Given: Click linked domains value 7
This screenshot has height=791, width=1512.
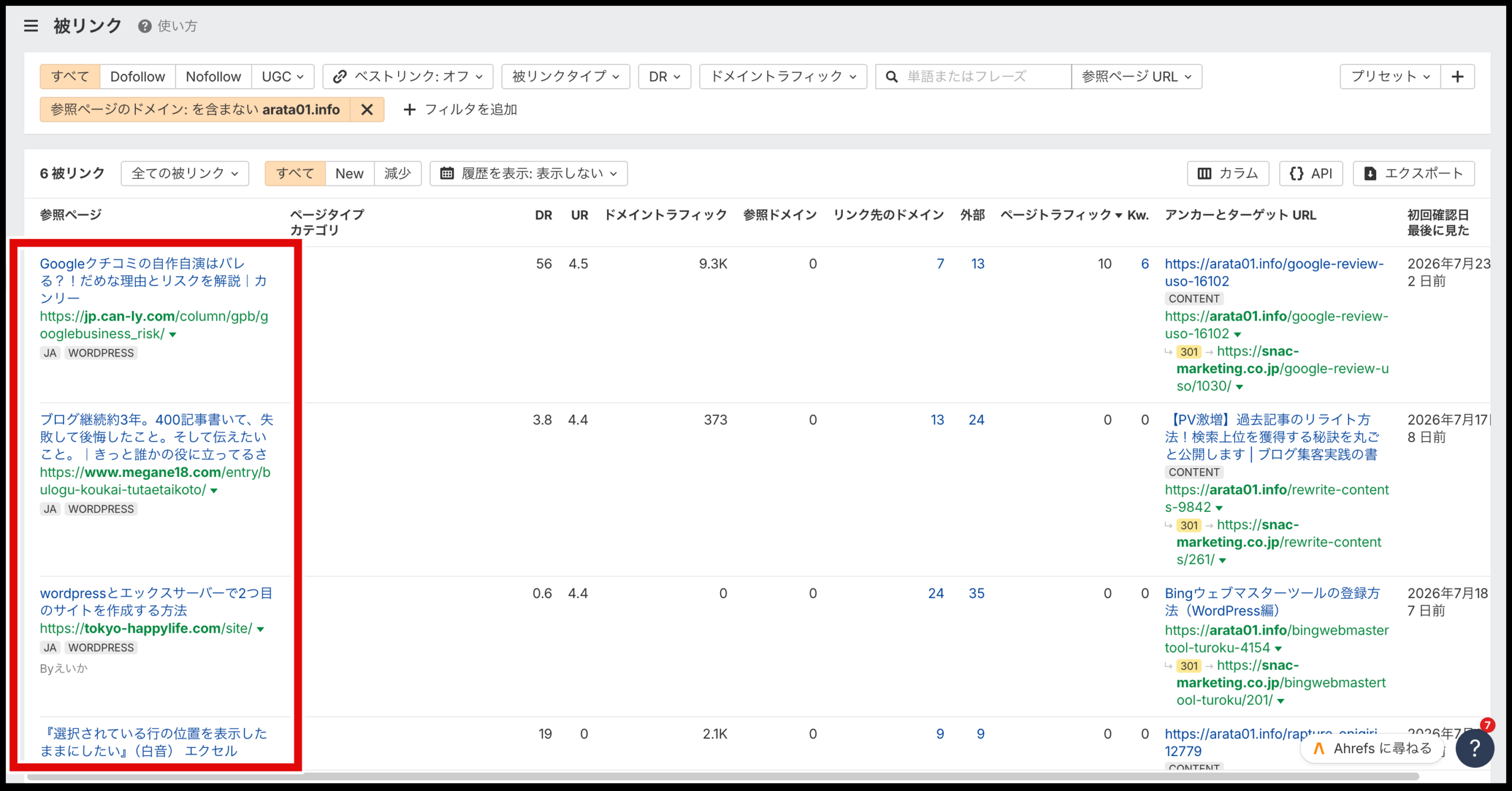Looking at the screenshot, I should point(940,264).
